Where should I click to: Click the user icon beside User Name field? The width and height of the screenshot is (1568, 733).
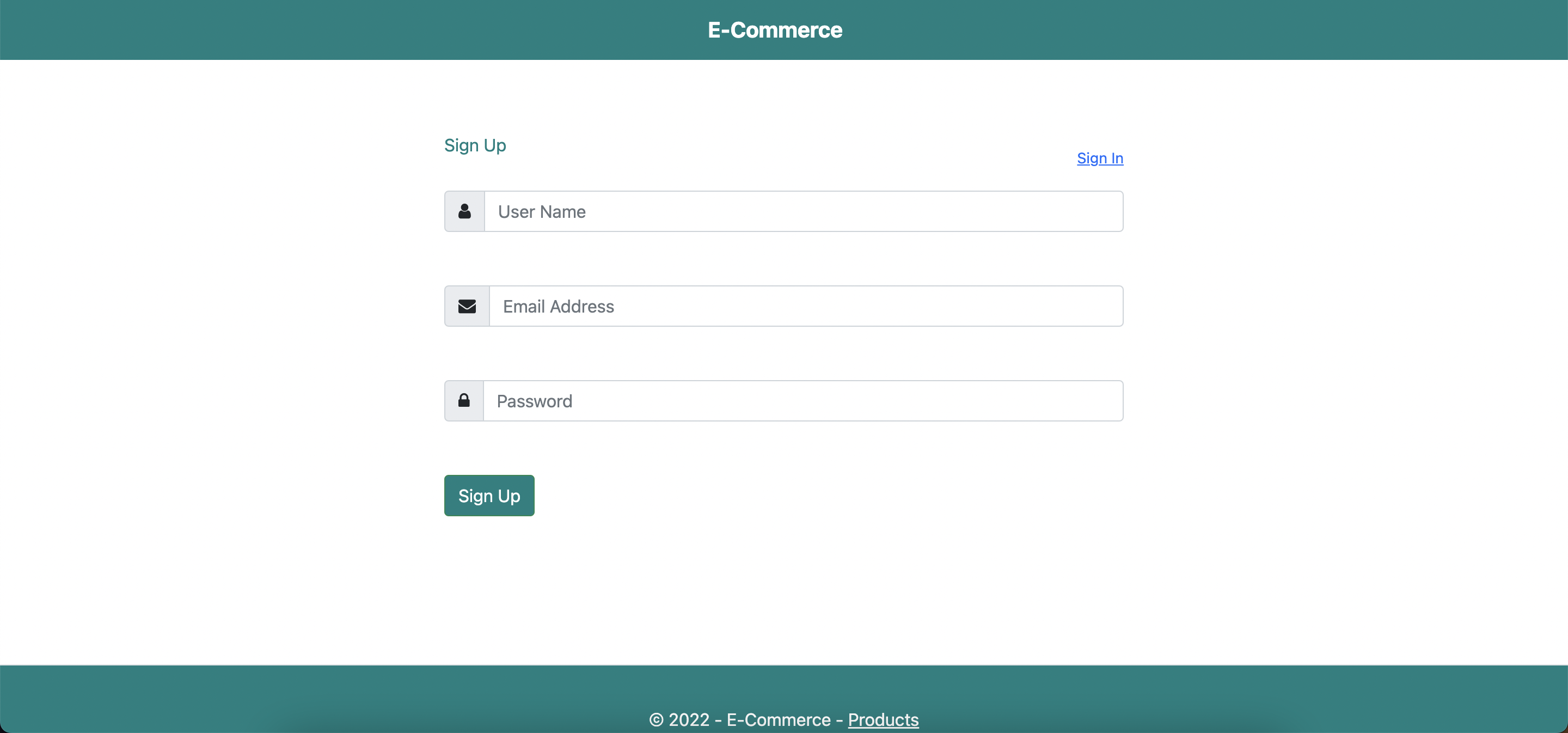(464, 211)
